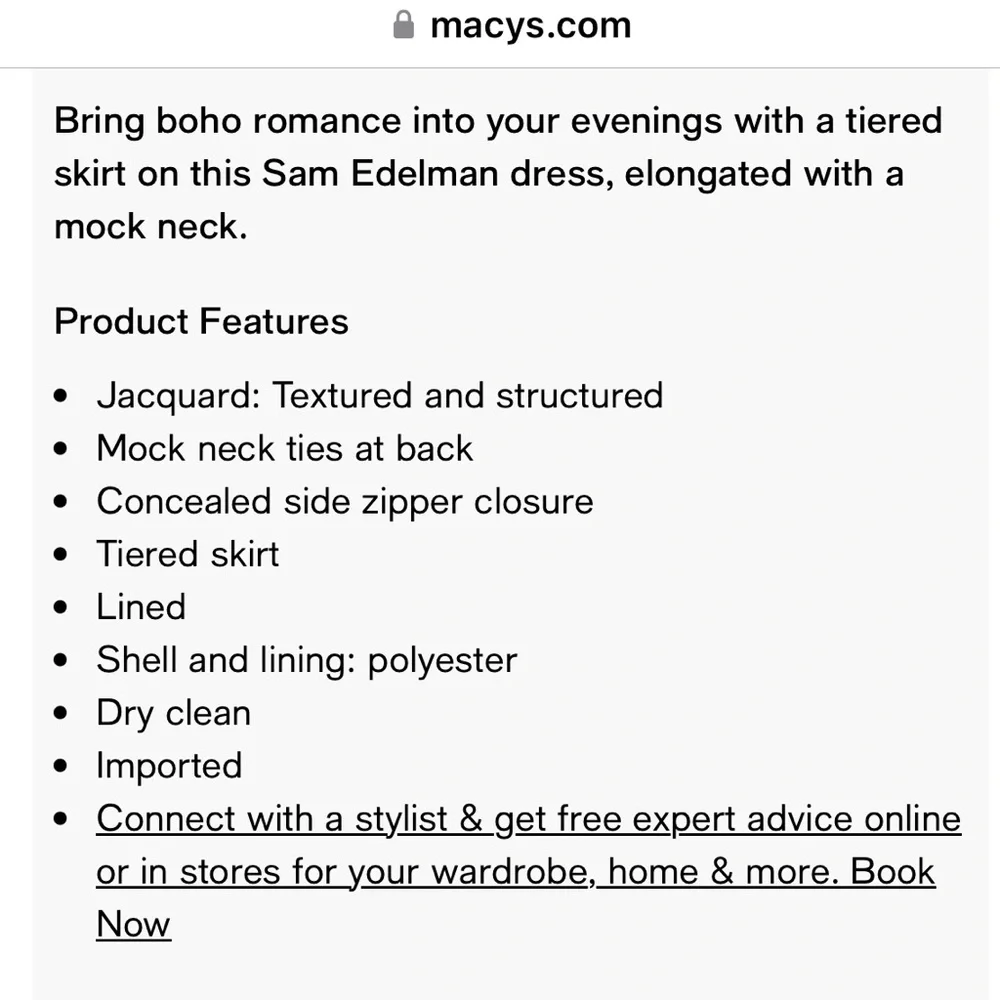Click the underlined Now word ending the link
The width and height of the screenshot is (1000, 1000).
coord(133,924)
